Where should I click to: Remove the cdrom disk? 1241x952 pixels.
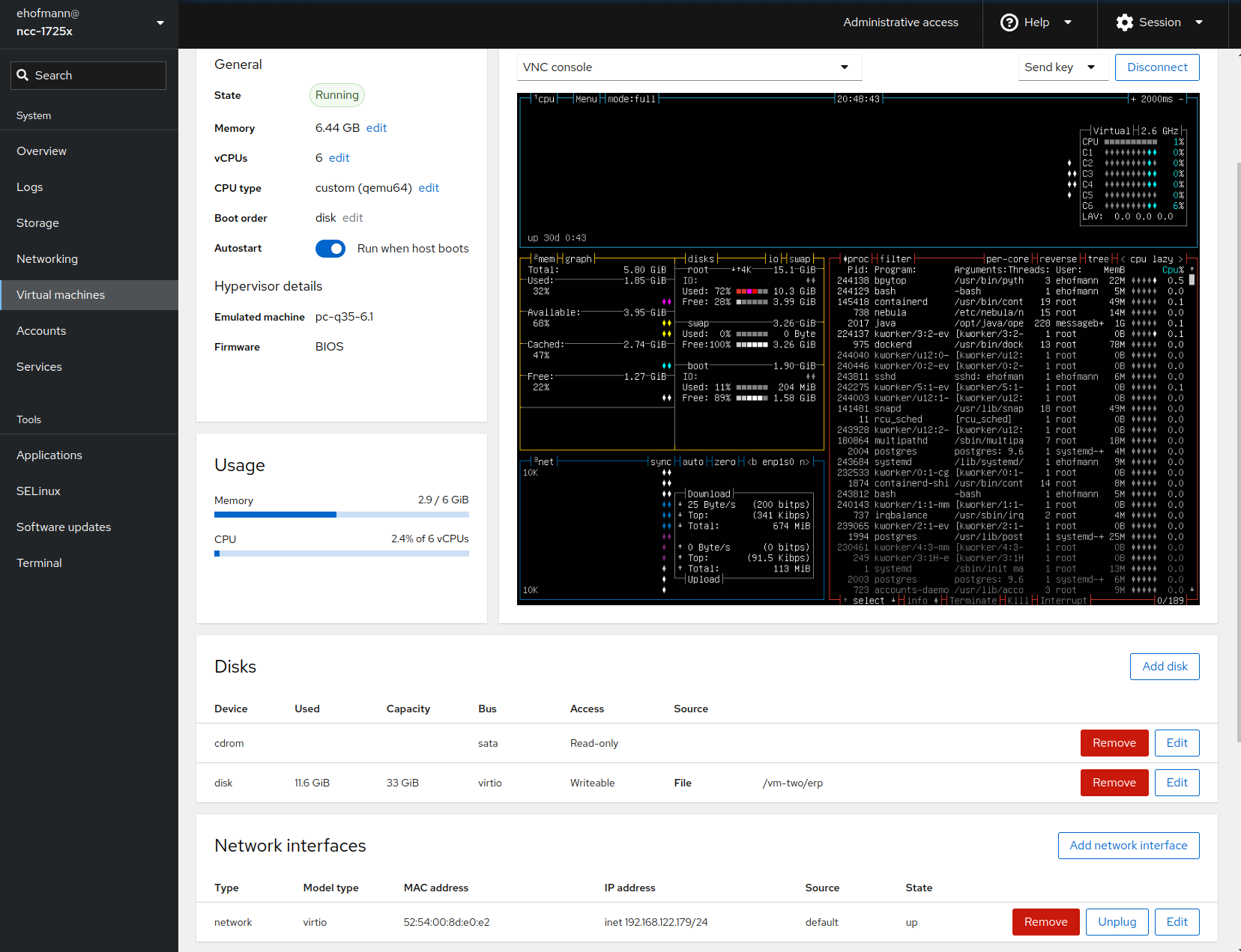point(1114,743)
